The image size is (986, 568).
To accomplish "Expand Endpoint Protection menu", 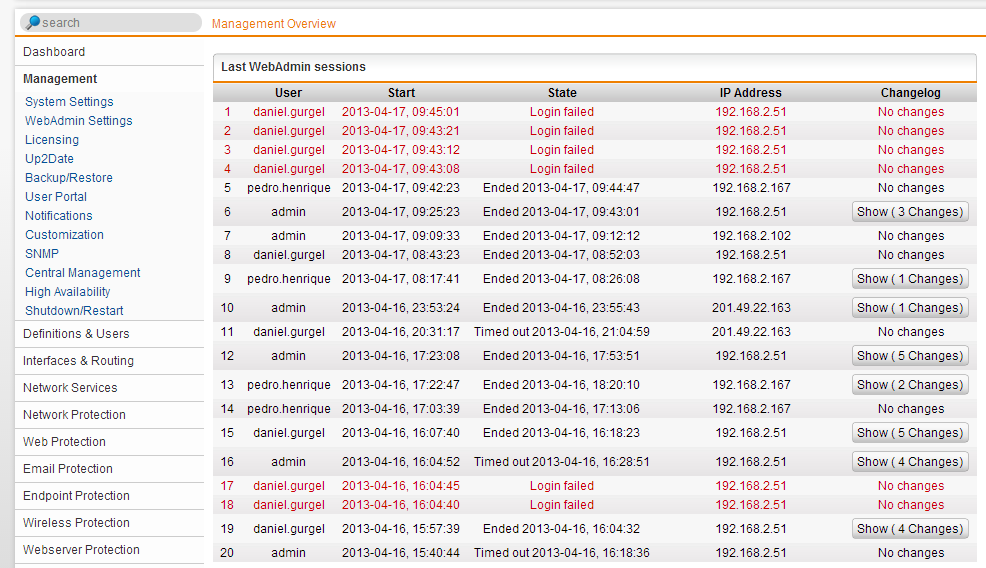I will point(76,496).
